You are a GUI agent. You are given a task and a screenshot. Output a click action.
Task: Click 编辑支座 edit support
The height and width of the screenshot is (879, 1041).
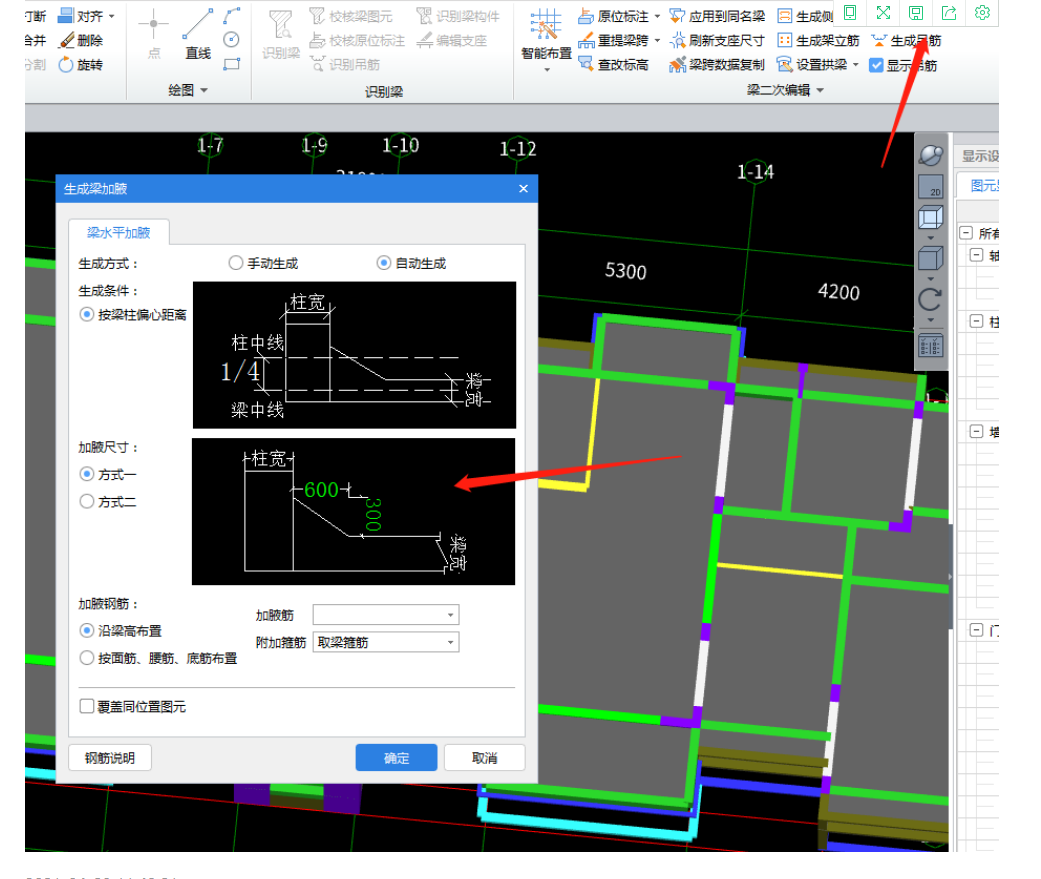point(451,40)
